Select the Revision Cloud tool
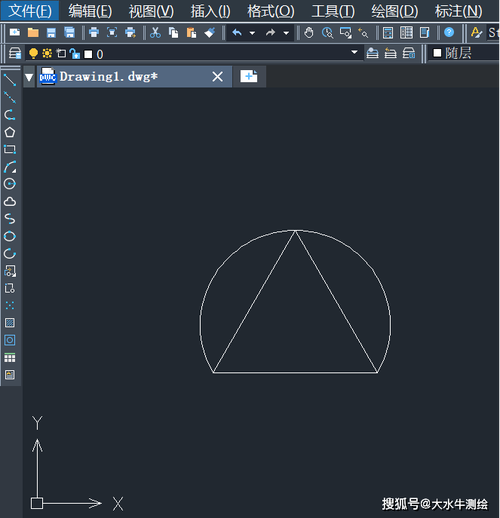The height and width of the screenshot is (518, 500). pos(10,201)
